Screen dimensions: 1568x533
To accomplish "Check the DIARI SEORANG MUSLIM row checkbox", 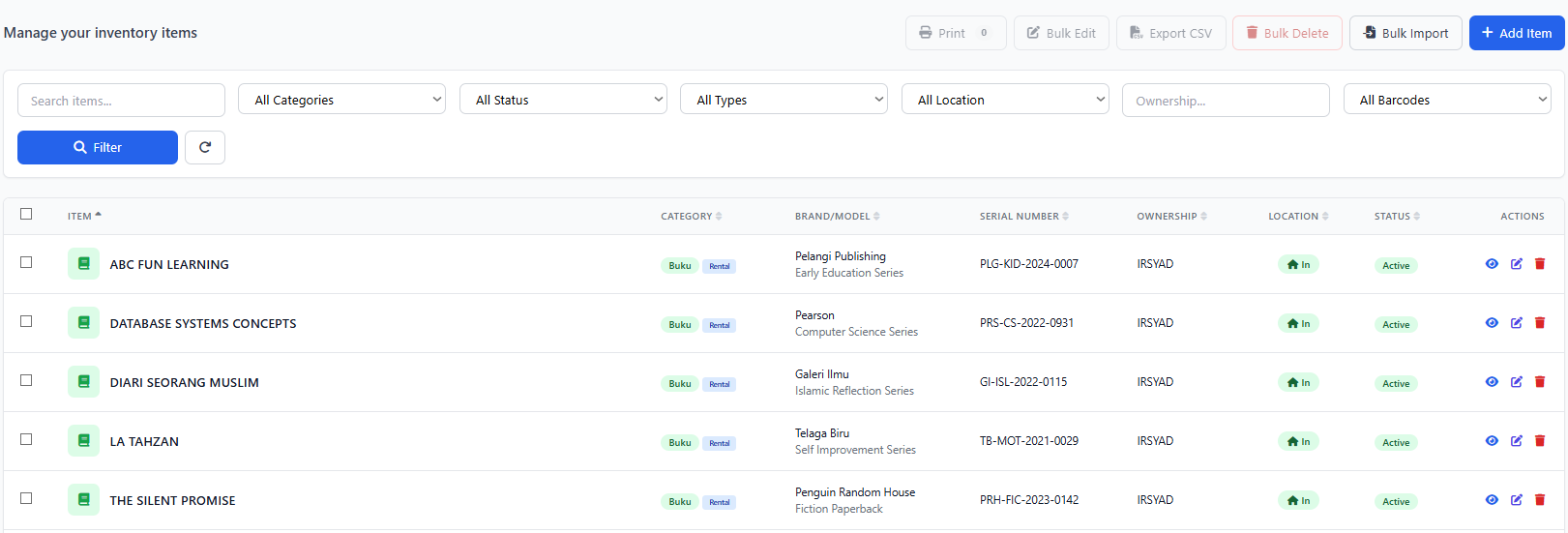I will click(26, 380).
